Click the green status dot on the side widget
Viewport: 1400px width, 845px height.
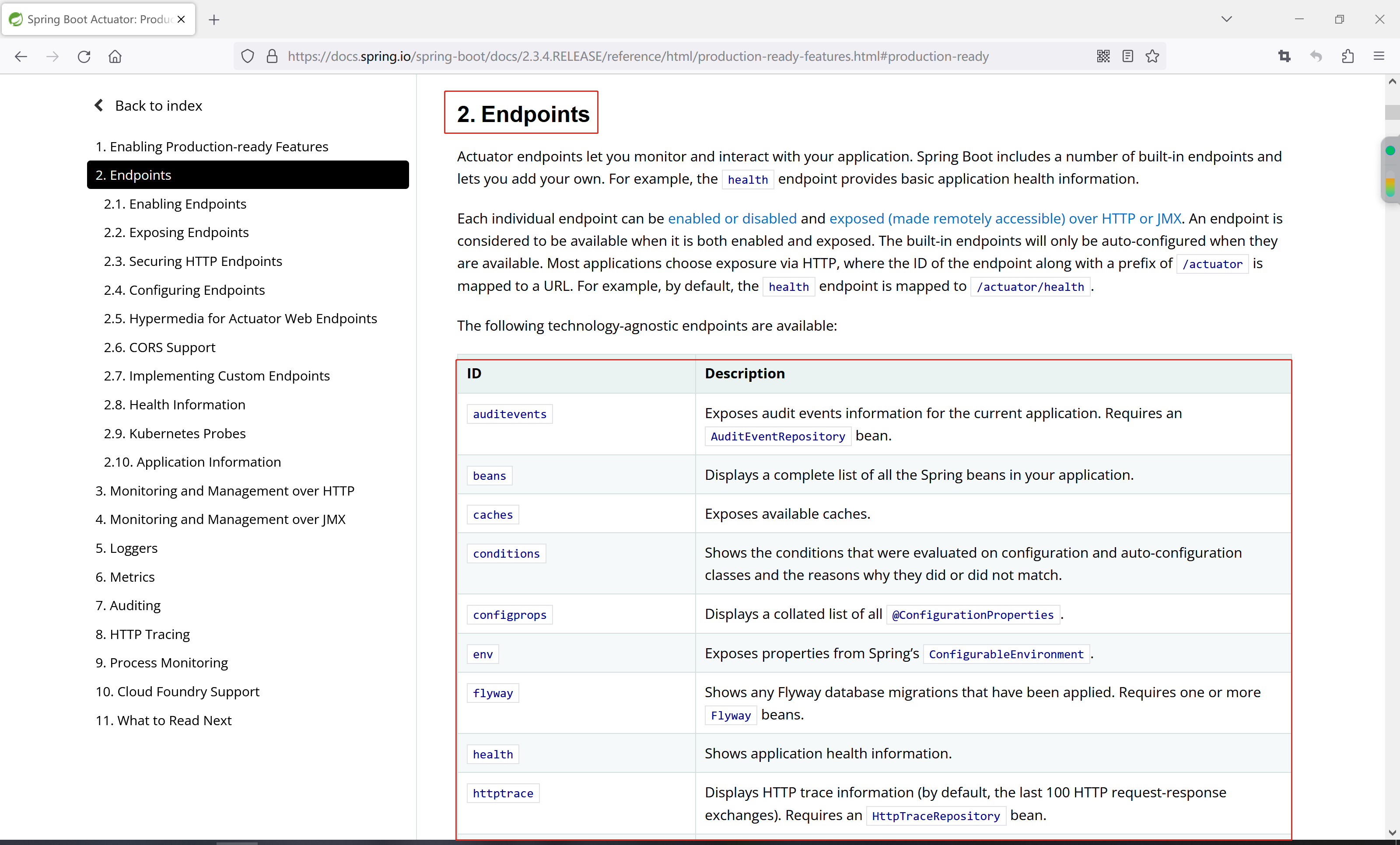1390,150
